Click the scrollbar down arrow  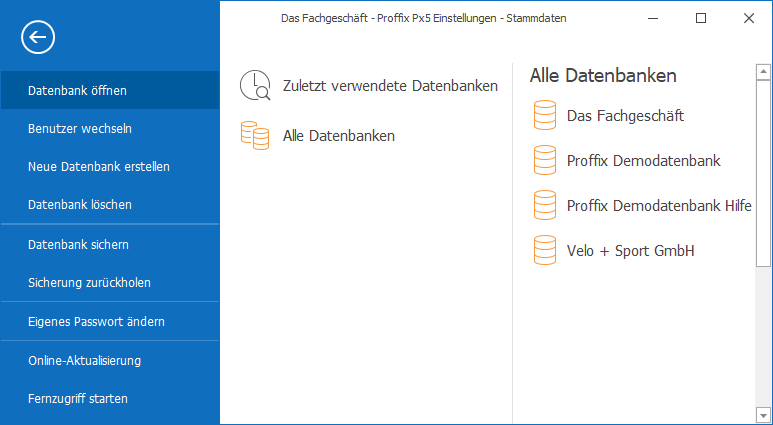[x=764, y=414]
